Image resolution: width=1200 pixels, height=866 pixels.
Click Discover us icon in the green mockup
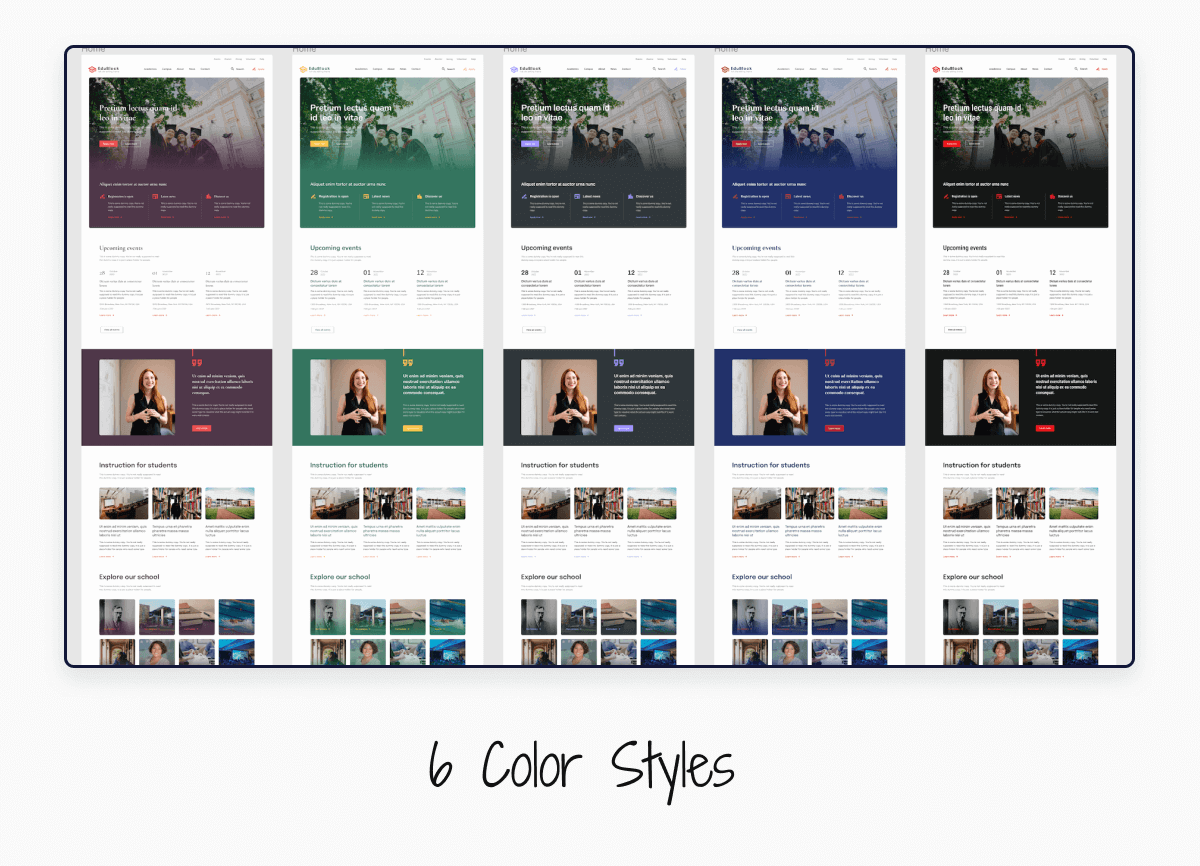click(x=419, y=197)
